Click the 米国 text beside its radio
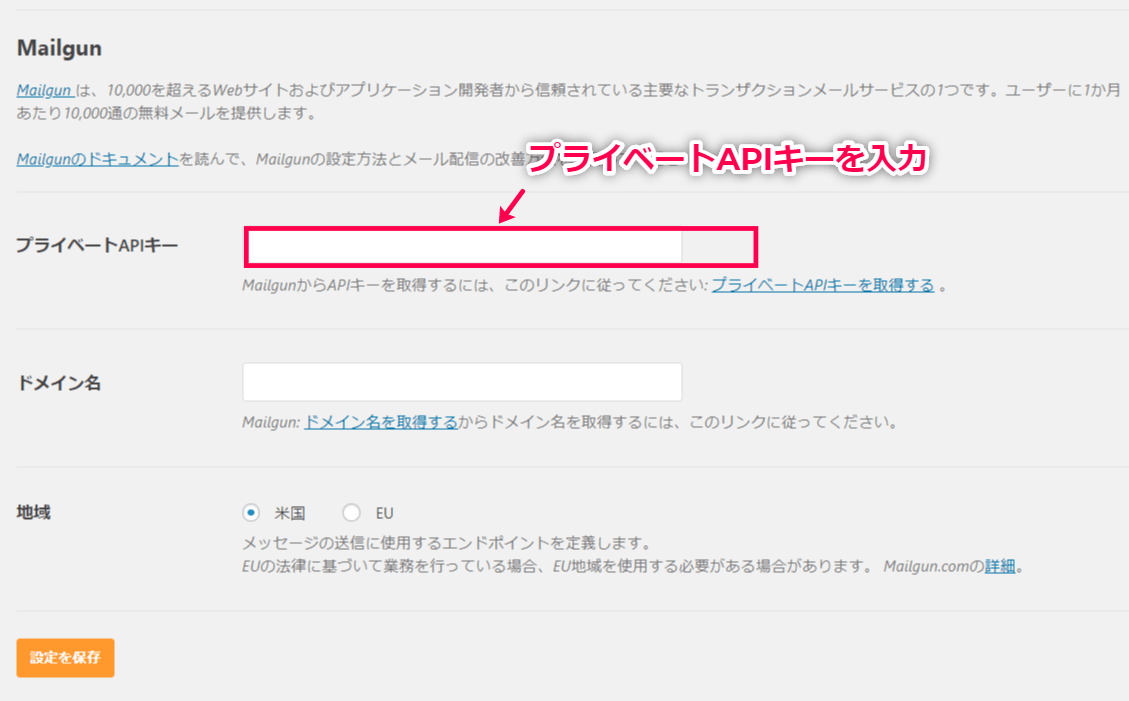This screenshot has height=701, width=1129. tap(290, 513)
